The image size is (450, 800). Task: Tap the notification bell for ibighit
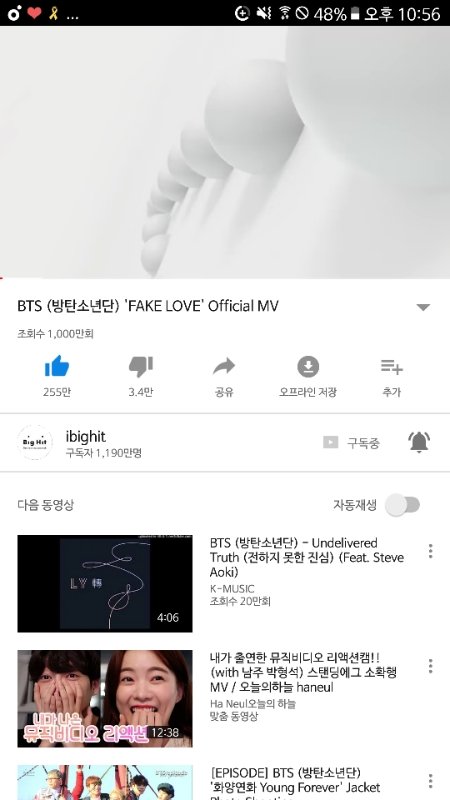[419, 442]
